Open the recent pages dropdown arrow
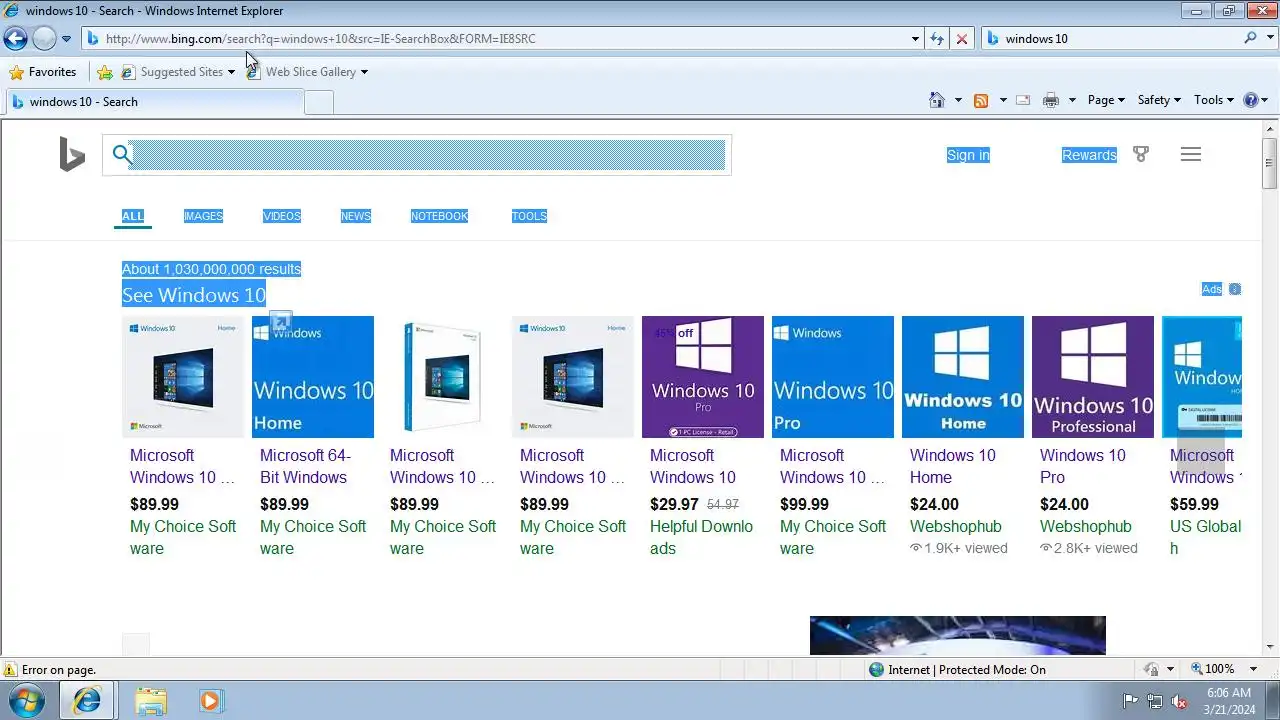 [66, 39]
